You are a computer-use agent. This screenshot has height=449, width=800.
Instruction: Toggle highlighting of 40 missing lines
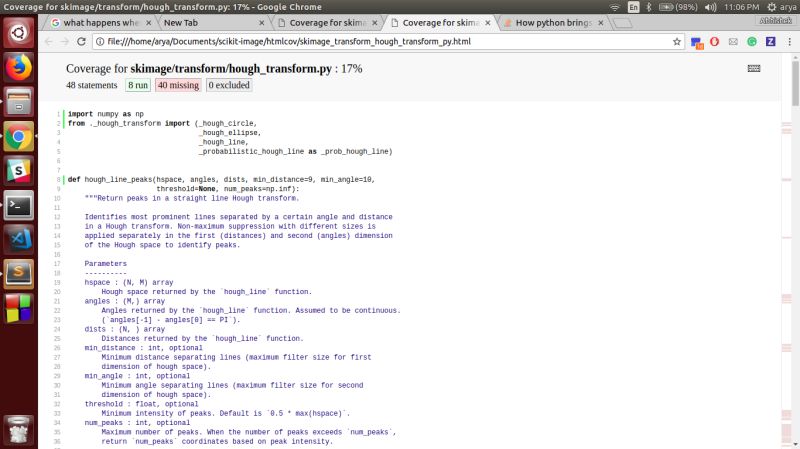(x=178, y=85)
